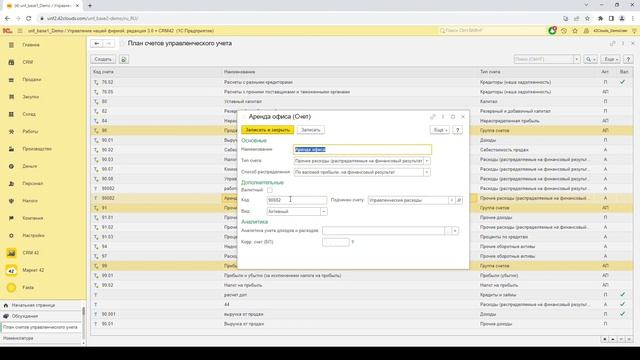Expand the list search field history arrow

(x=577, y=60)
